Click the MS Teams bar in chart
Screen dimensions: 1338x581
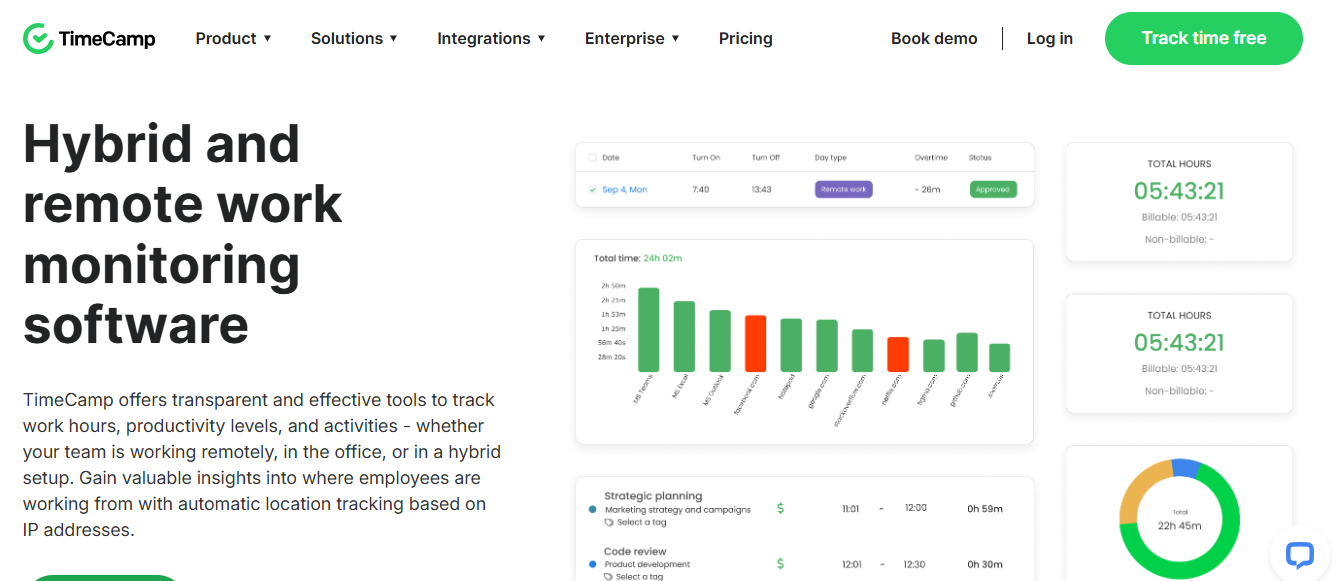tap(649, 330)
